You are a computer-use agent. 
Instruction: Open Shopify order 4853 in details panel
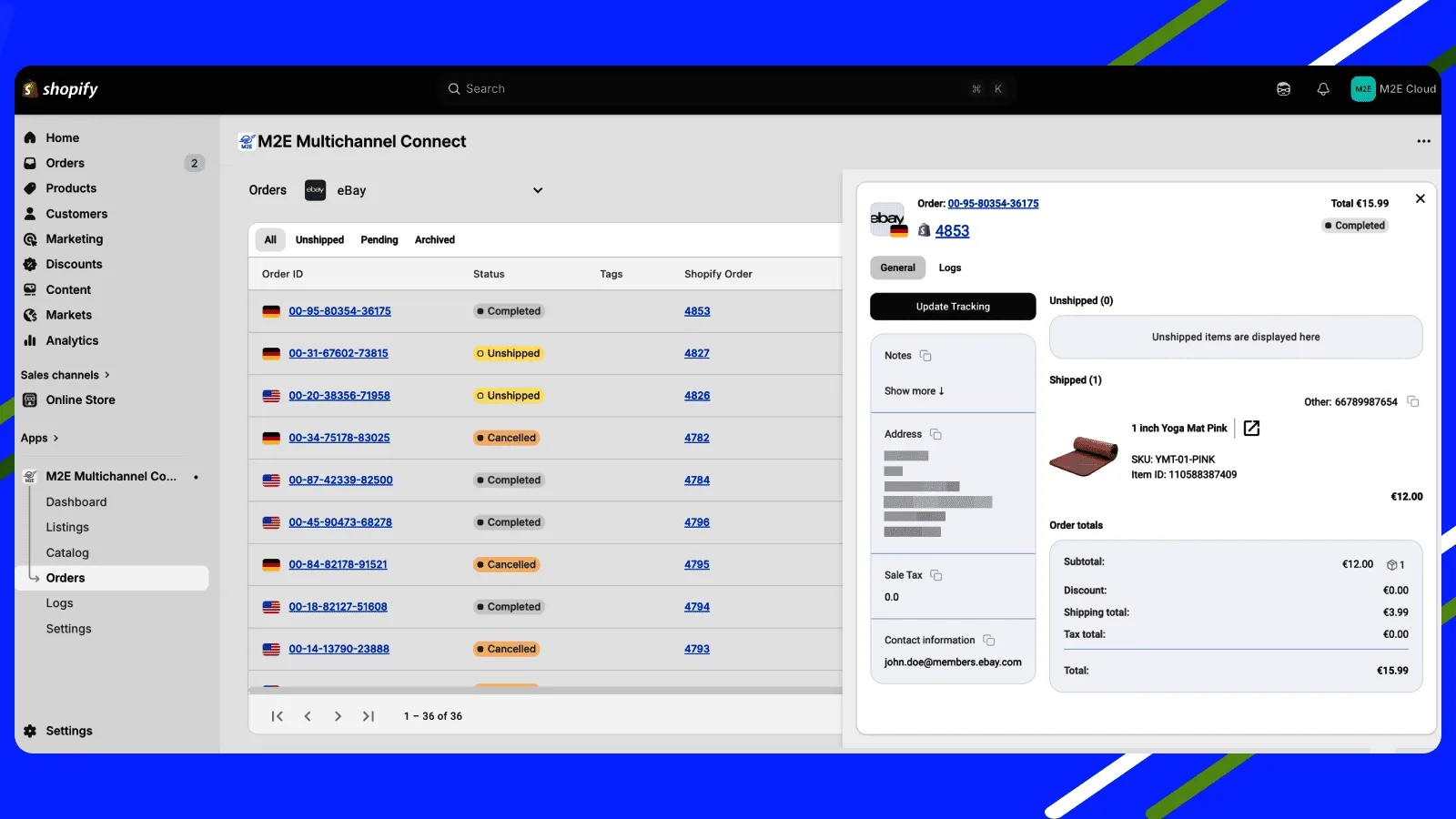pyautogui.click(x=952, y=231)
